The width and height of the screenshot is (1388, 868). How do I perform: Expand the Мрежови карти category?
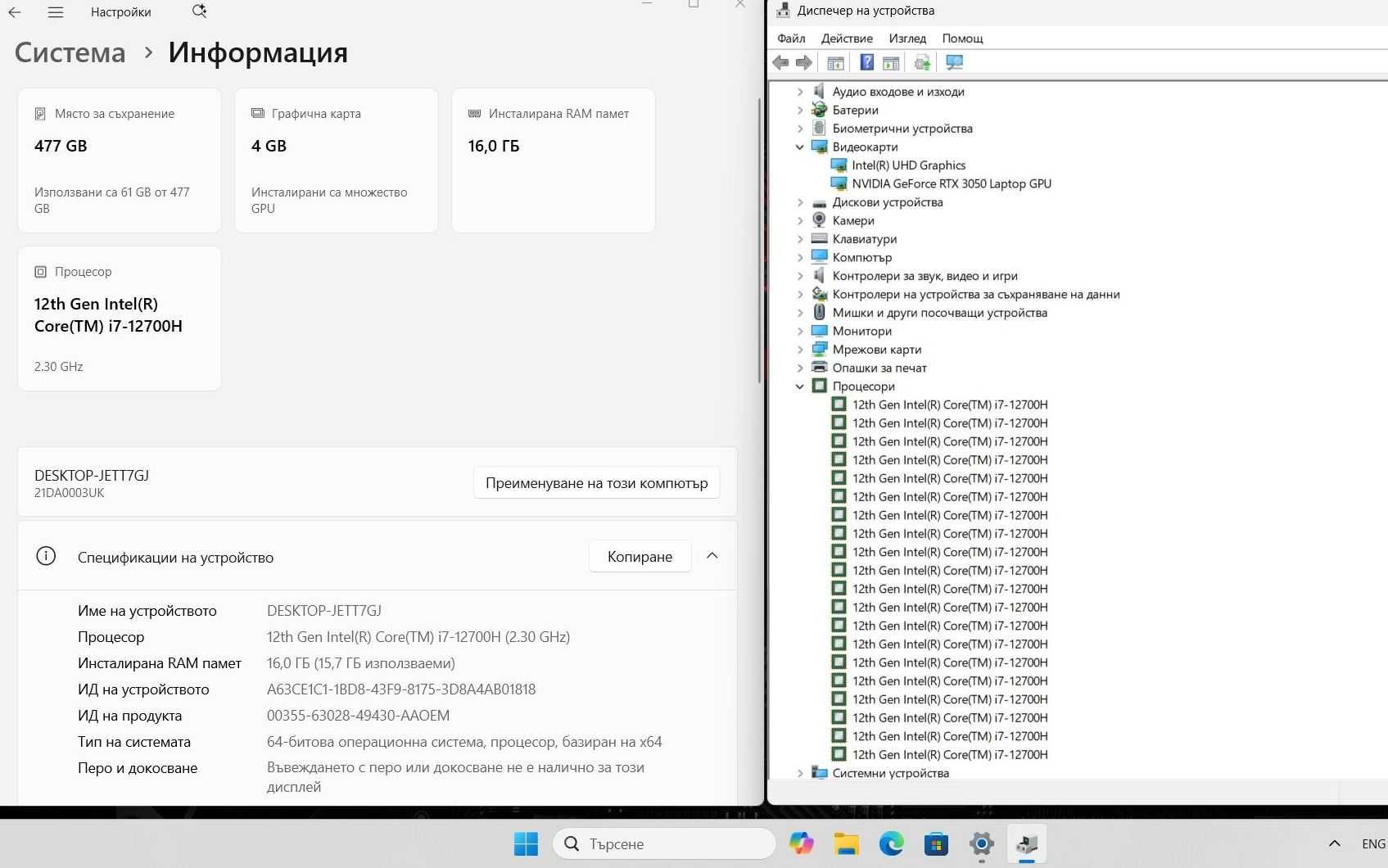(800, 350)
